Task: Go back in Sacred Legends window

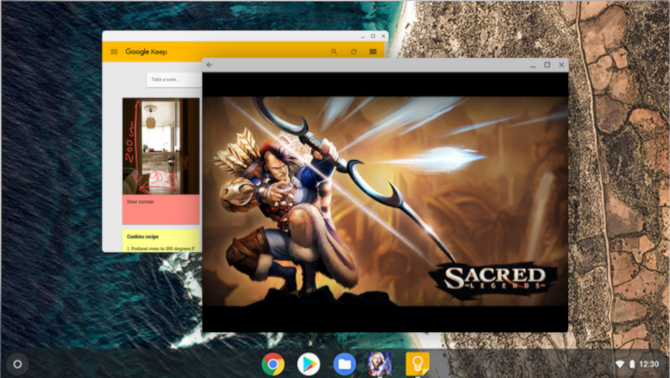Action: pos(209,65)
